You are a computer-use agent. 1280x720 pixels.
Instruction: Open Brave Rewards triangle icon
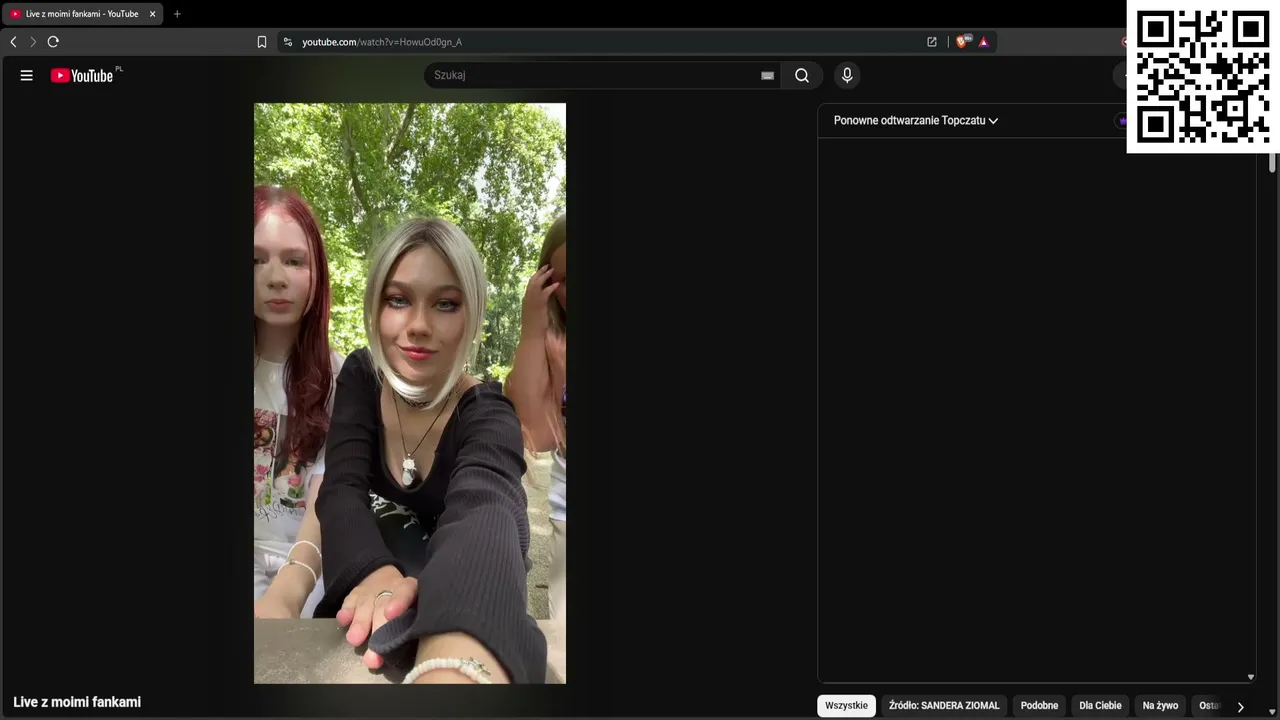pos(984,42)
